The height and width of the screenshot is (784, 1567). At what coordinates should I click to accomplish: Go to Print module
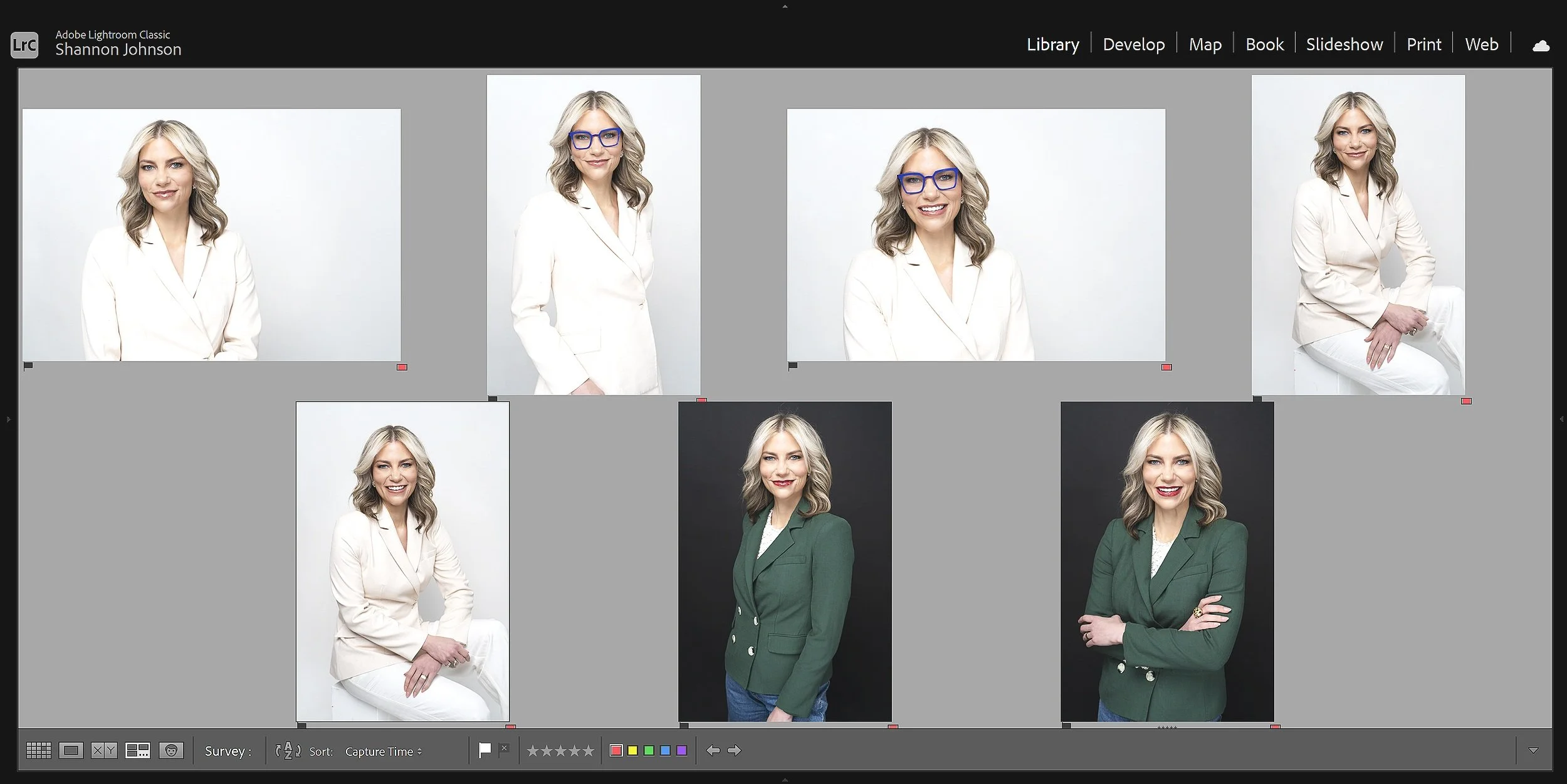click(x=1423, y=44)
